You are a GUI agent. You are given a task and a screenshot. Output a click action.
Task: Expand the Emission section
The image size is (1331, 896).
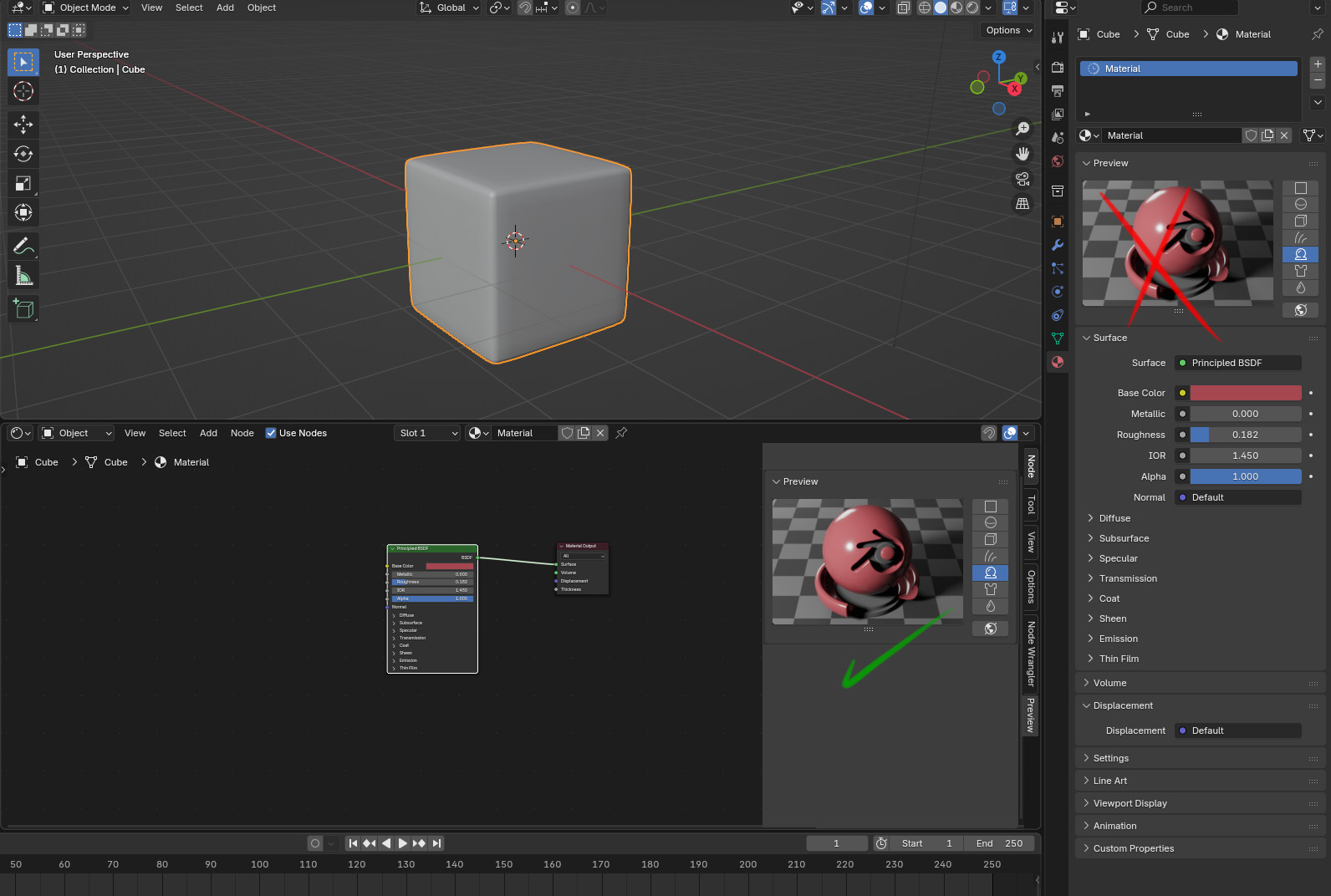click(x=1118, y=639)
